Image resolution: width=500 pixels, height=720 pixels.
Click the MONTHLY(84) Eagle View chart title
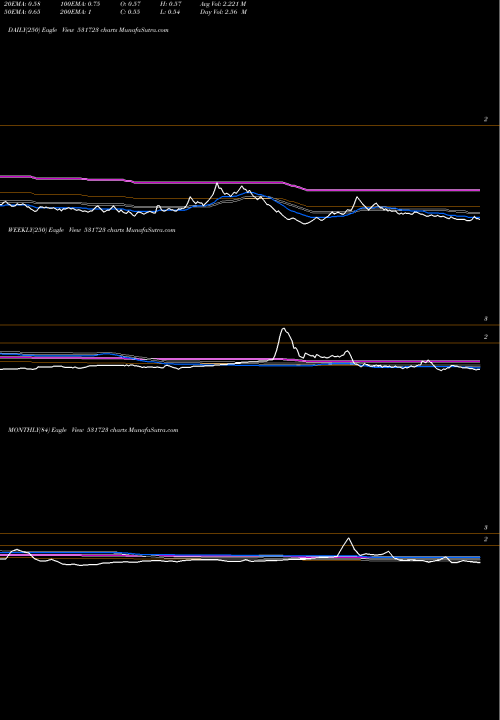(93, 430)
